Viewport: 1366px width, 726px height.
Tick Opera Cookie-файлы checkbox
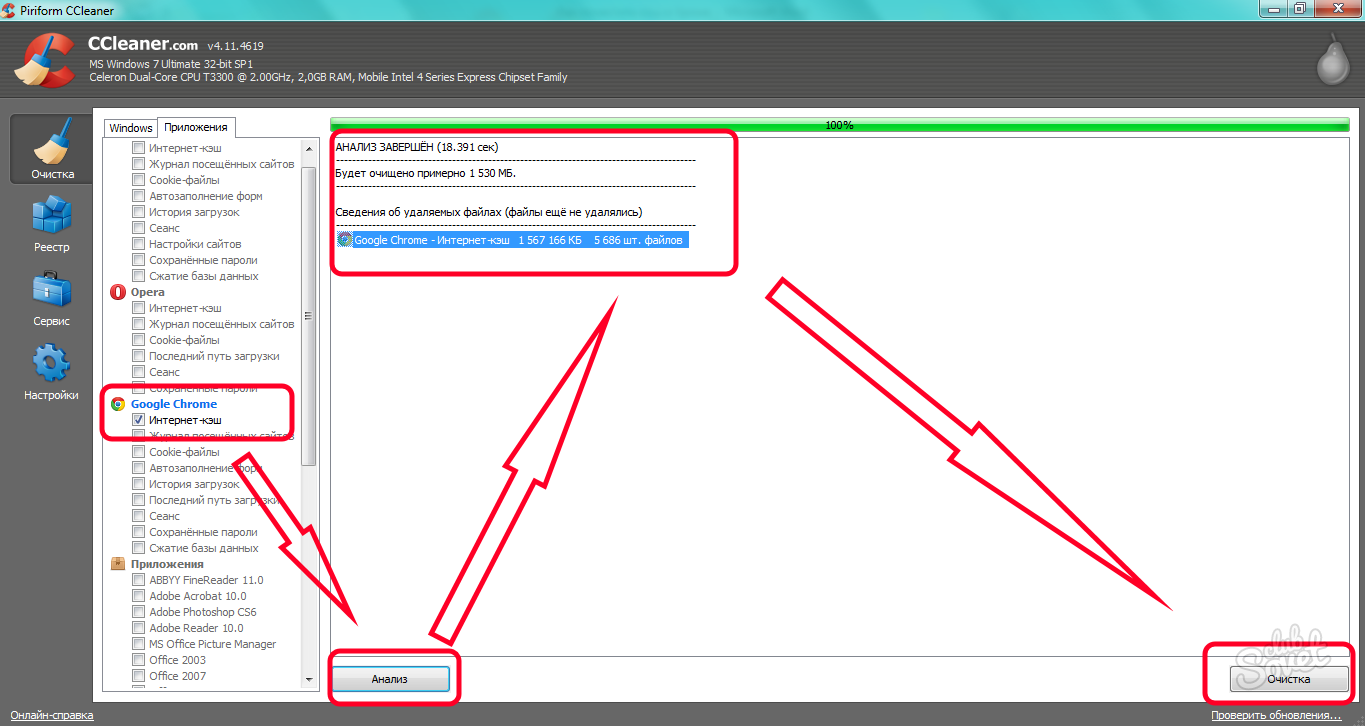click(x=139, y=340)
